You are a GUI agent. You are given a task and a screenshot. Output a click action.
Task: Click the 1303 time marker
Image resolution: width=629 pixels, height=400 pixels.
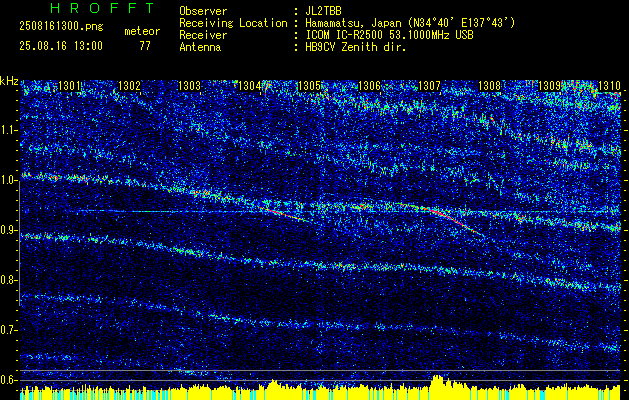coord(189,85)
